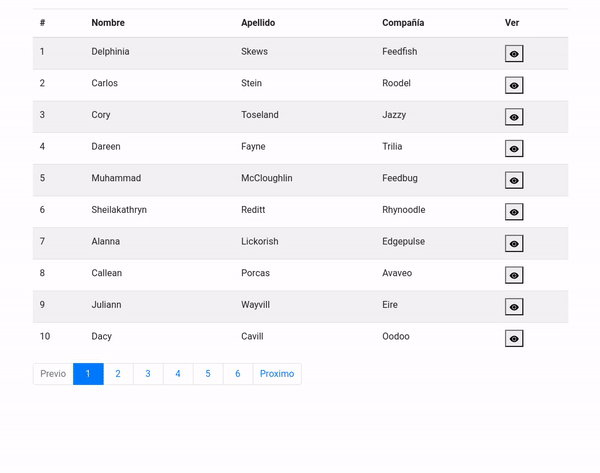Click the company cell Feedfish
Viewport: 600px width, 473px height.
point(399,52)
